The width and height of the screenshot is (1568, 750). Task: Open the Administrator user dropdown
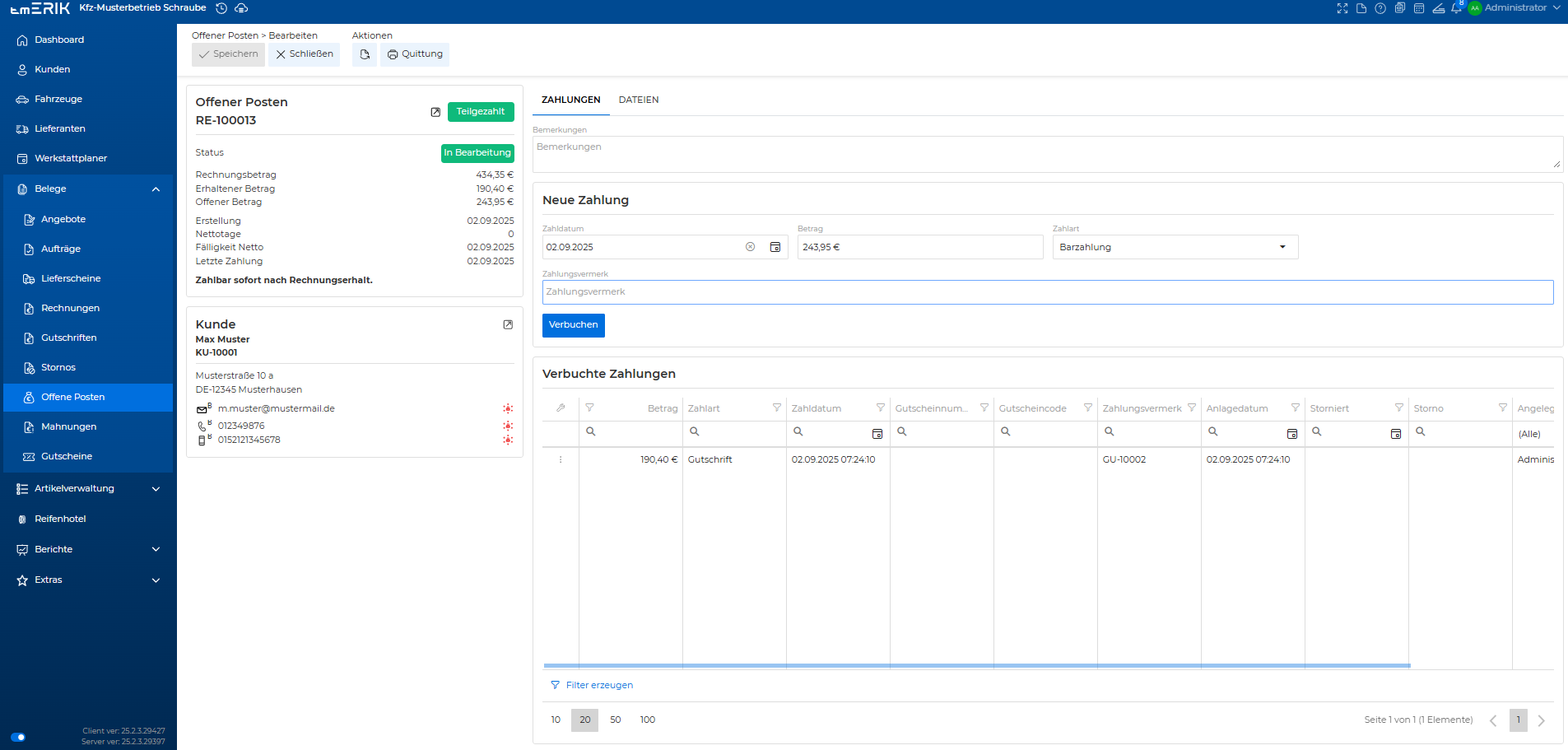click(1514, 8)
